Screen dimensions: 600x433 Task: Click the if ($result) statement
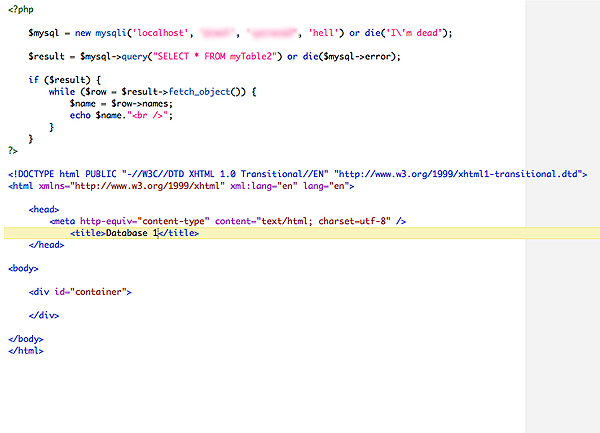[x=64, y=80]
